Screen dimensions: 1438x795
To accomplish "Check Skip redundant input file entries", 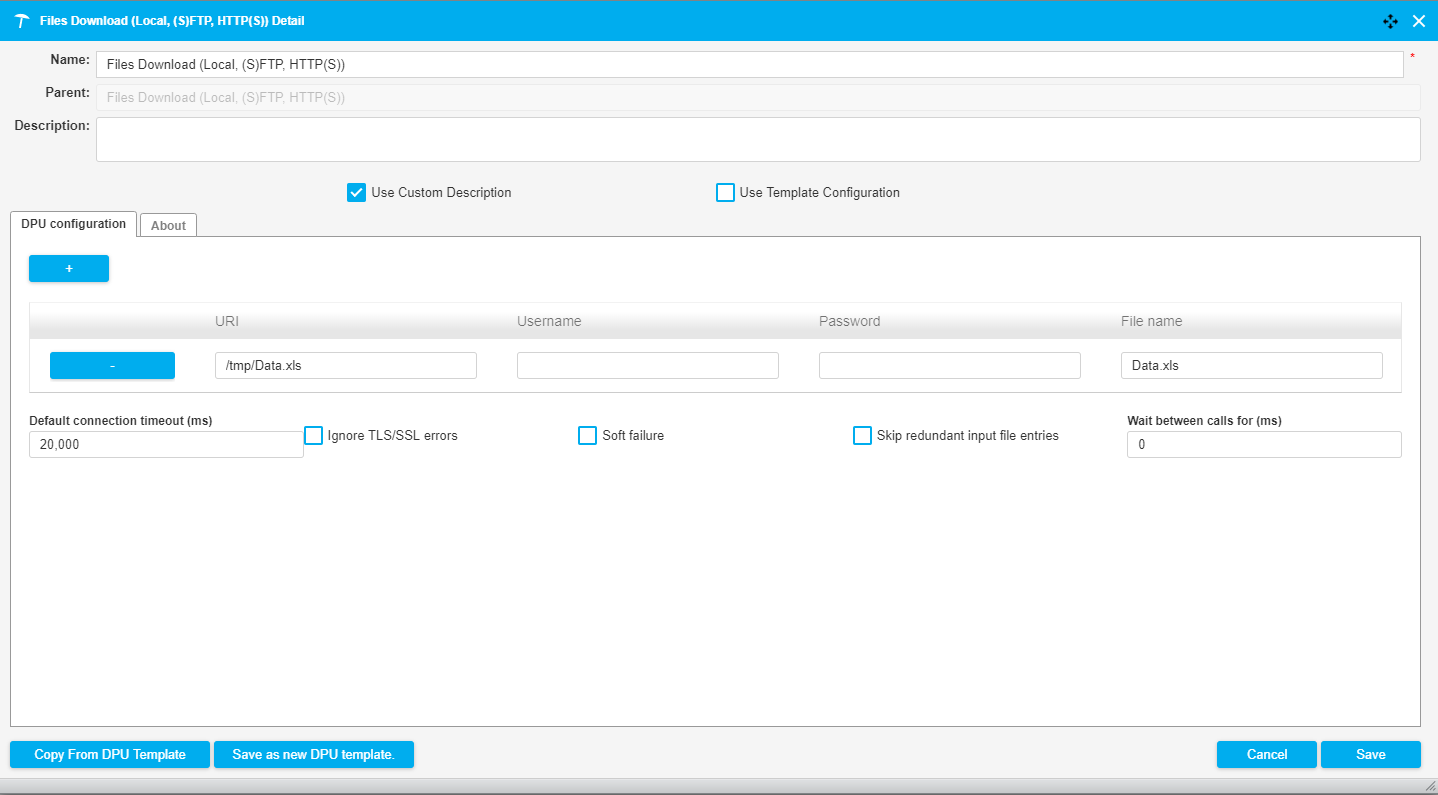I will tap(862, 436).
